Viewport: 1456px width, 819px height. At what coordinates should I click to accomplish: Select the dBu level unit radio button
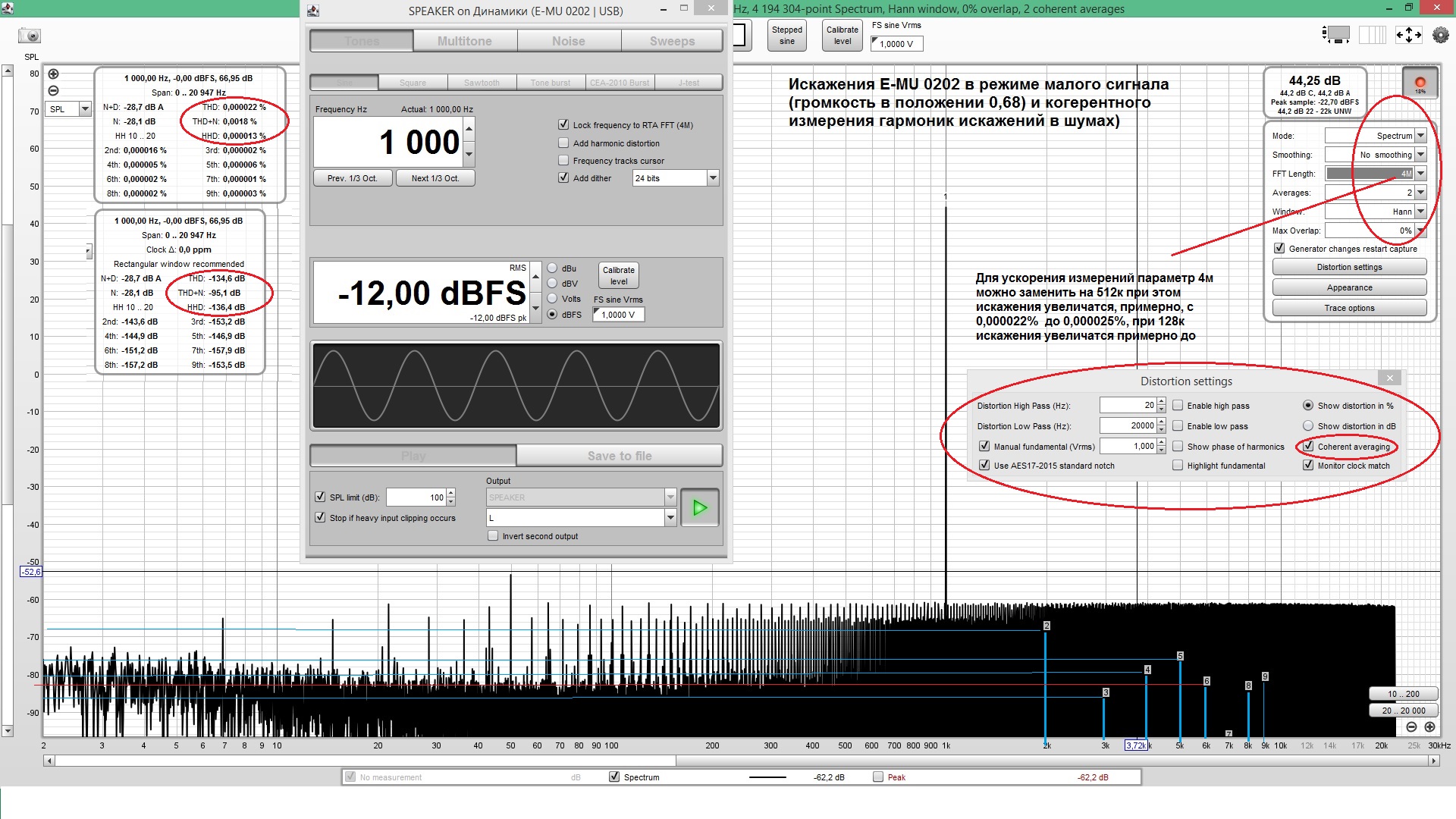[552, 268]
